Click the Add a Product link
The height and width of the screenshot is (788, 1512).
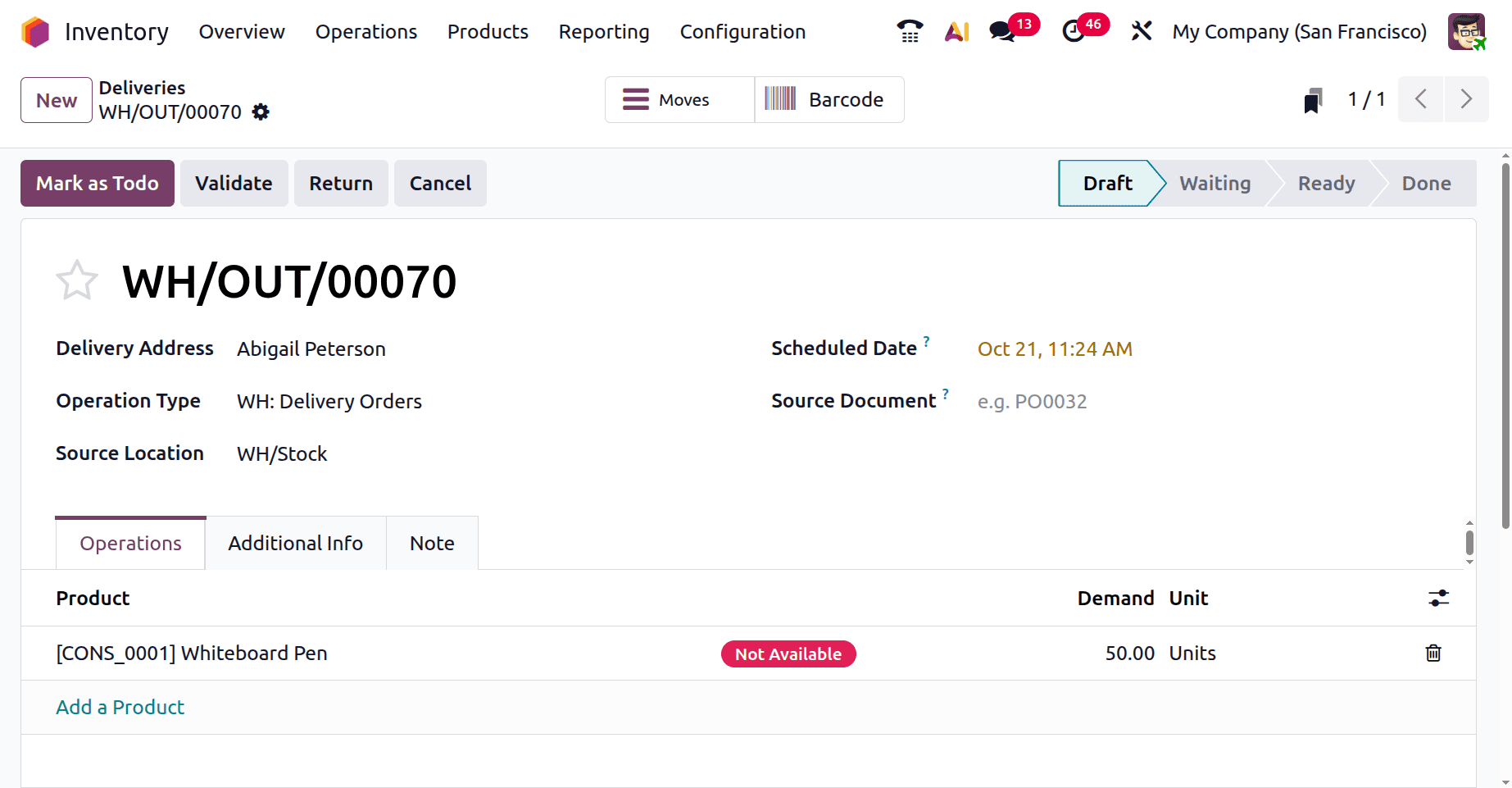[120, 708]
